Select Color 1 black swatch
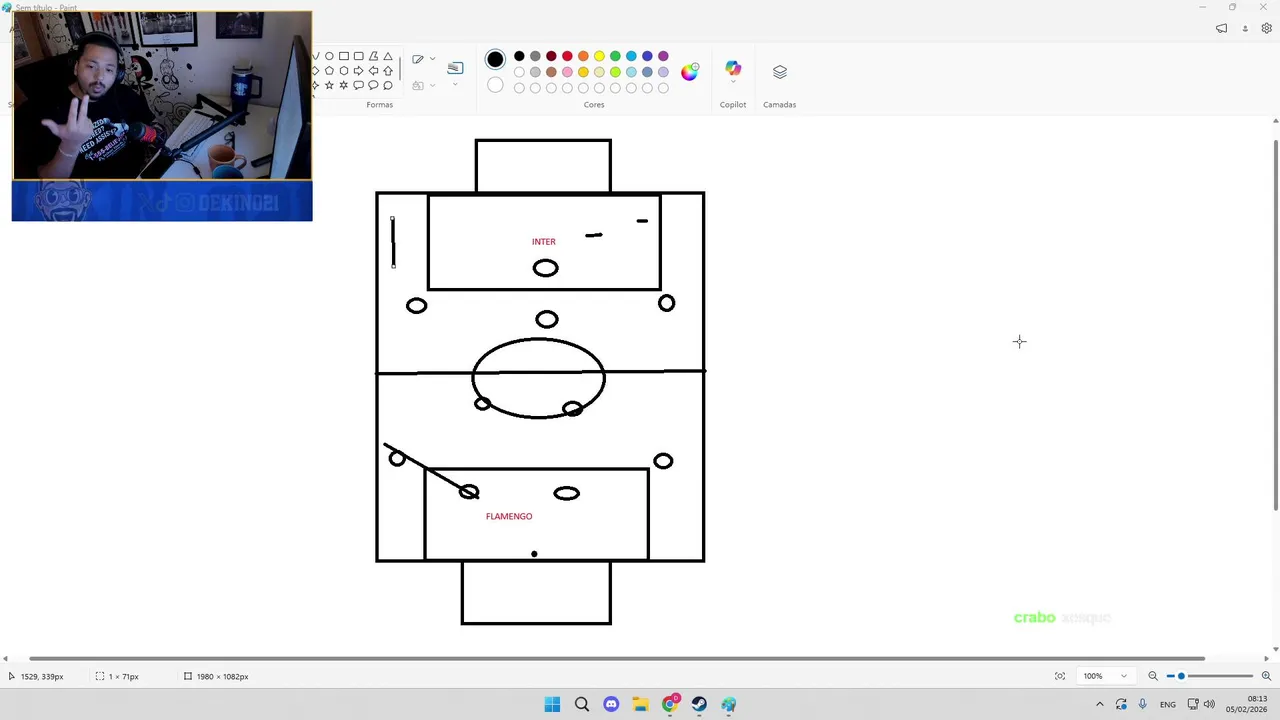 coord(495,60)
